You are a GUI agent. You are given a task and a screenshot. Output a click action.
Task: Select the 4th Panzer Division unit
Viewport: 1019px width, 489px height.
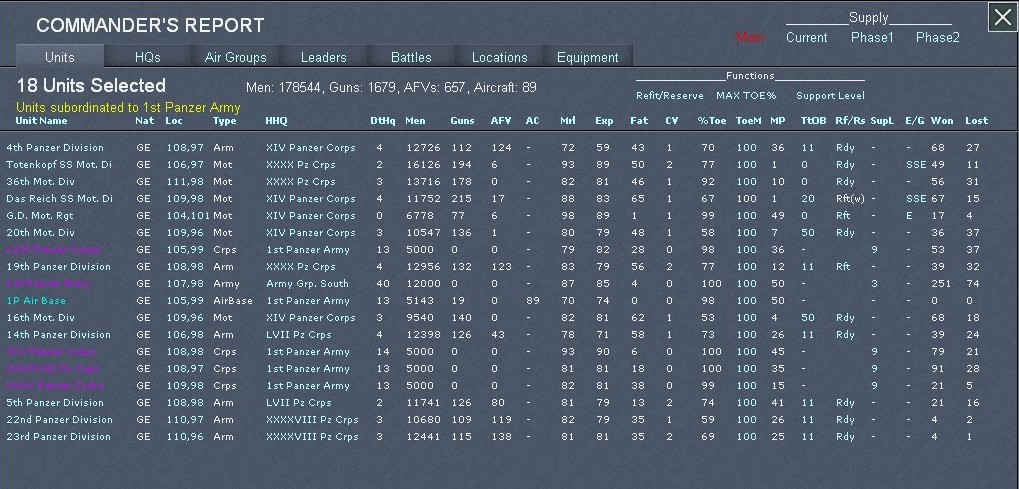[x=55, y=148]
